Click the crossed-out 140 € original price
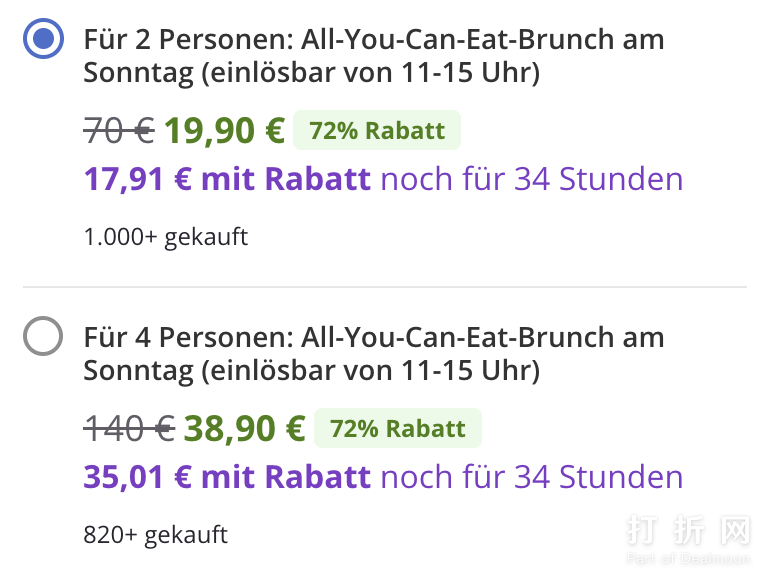 click(x=129, y=428)
